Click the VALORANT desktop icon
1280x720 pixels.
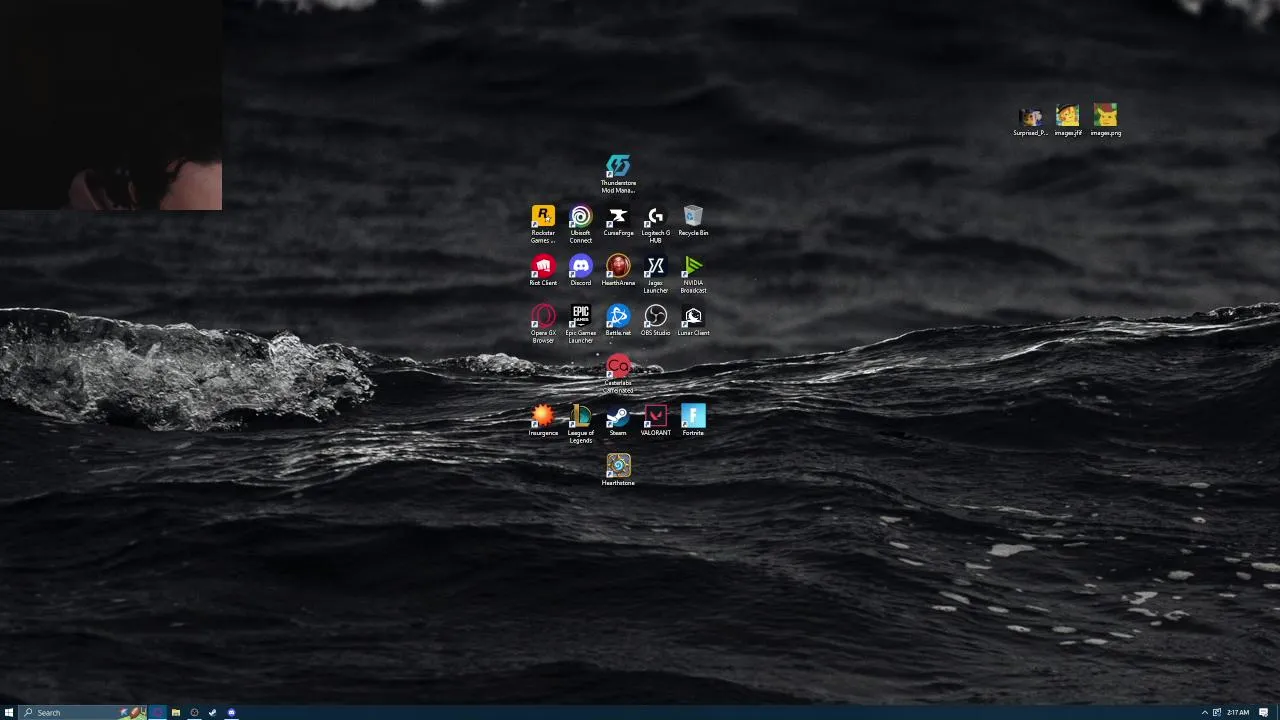655,421
